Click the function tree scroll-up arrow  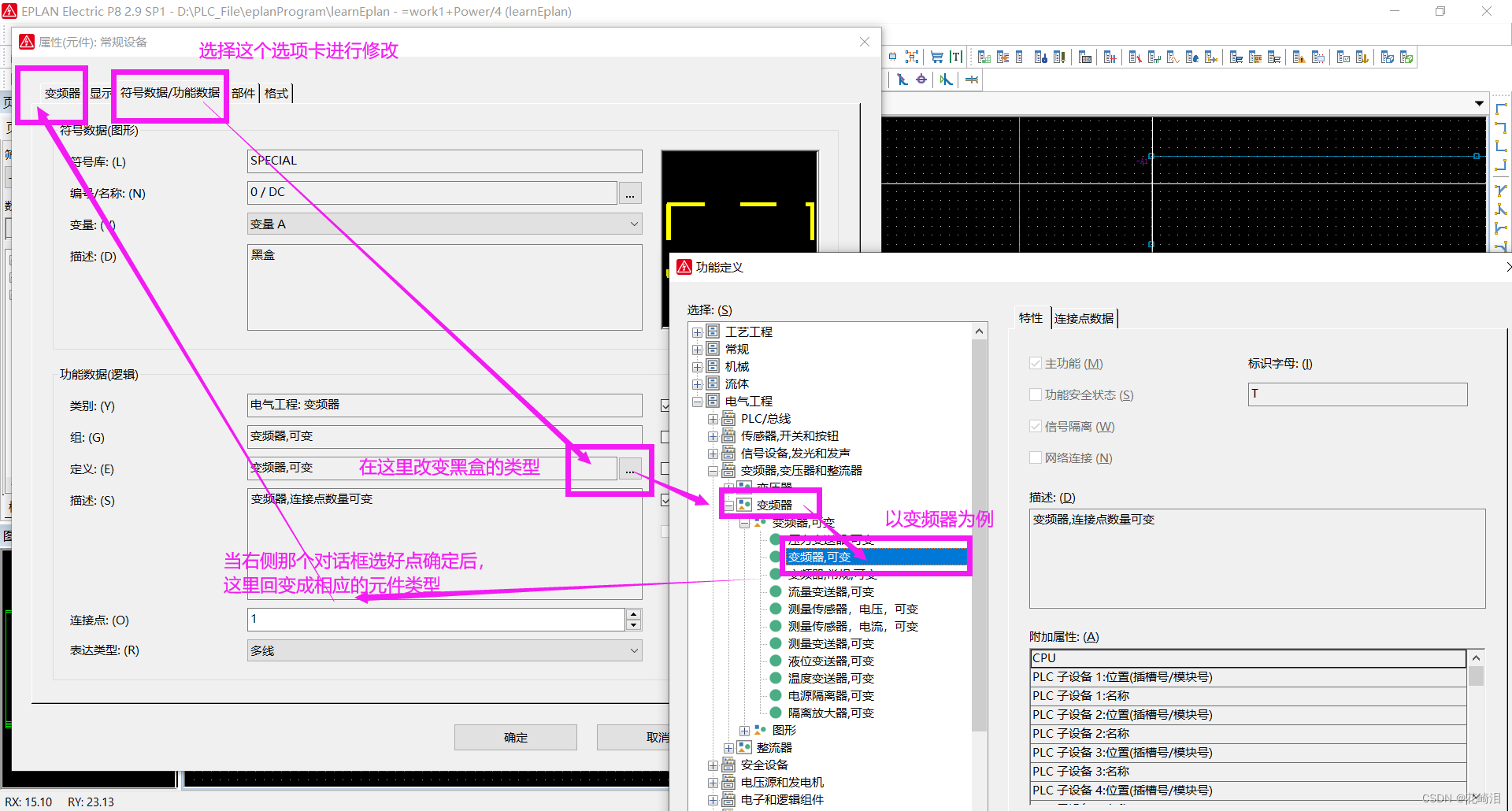(979, 331)
